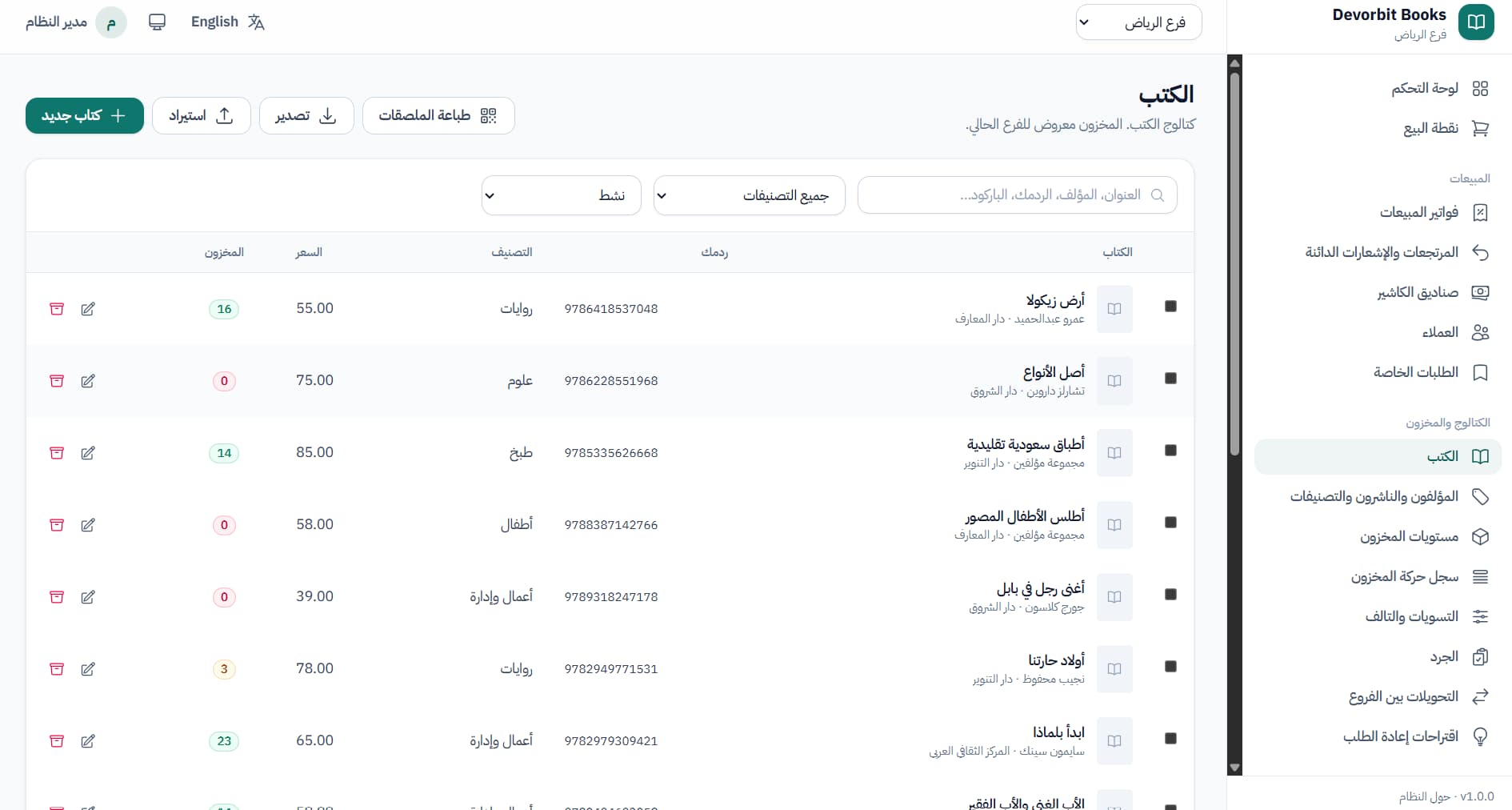Click the edit icon for ابدأ بلماذا

[x=88, y=741]
